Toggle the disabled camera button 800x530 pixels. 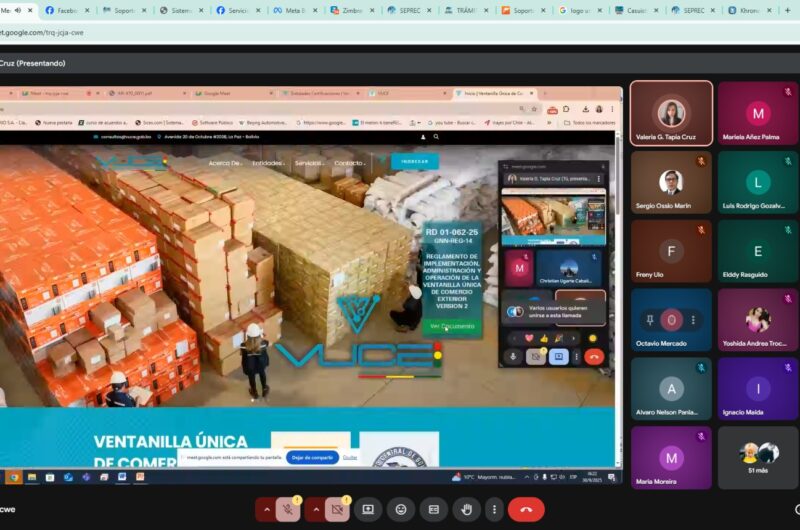click(x=337, y=509)
